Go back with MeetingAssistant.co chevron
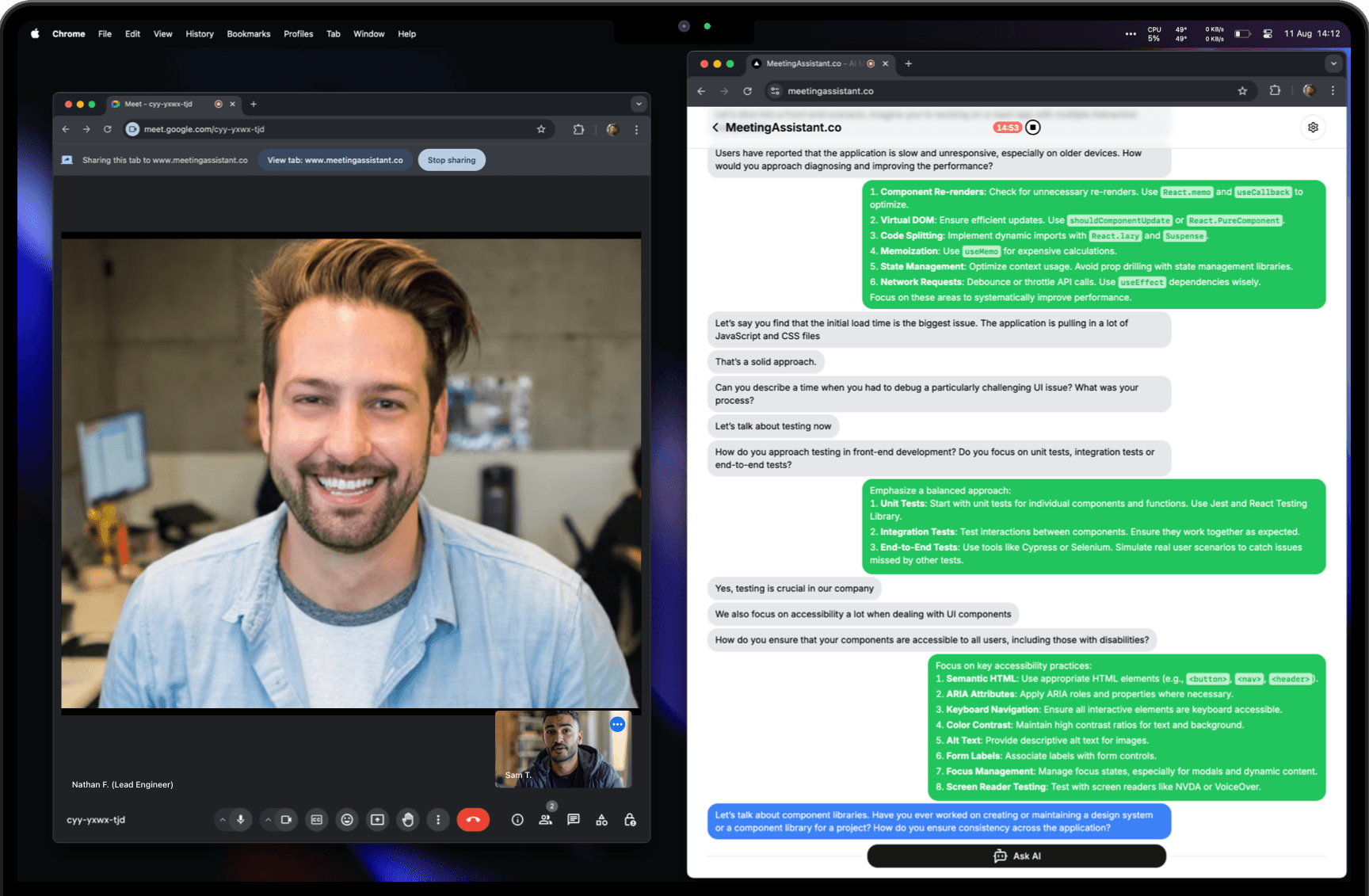Screen dimensions: 1369x896 715,128
